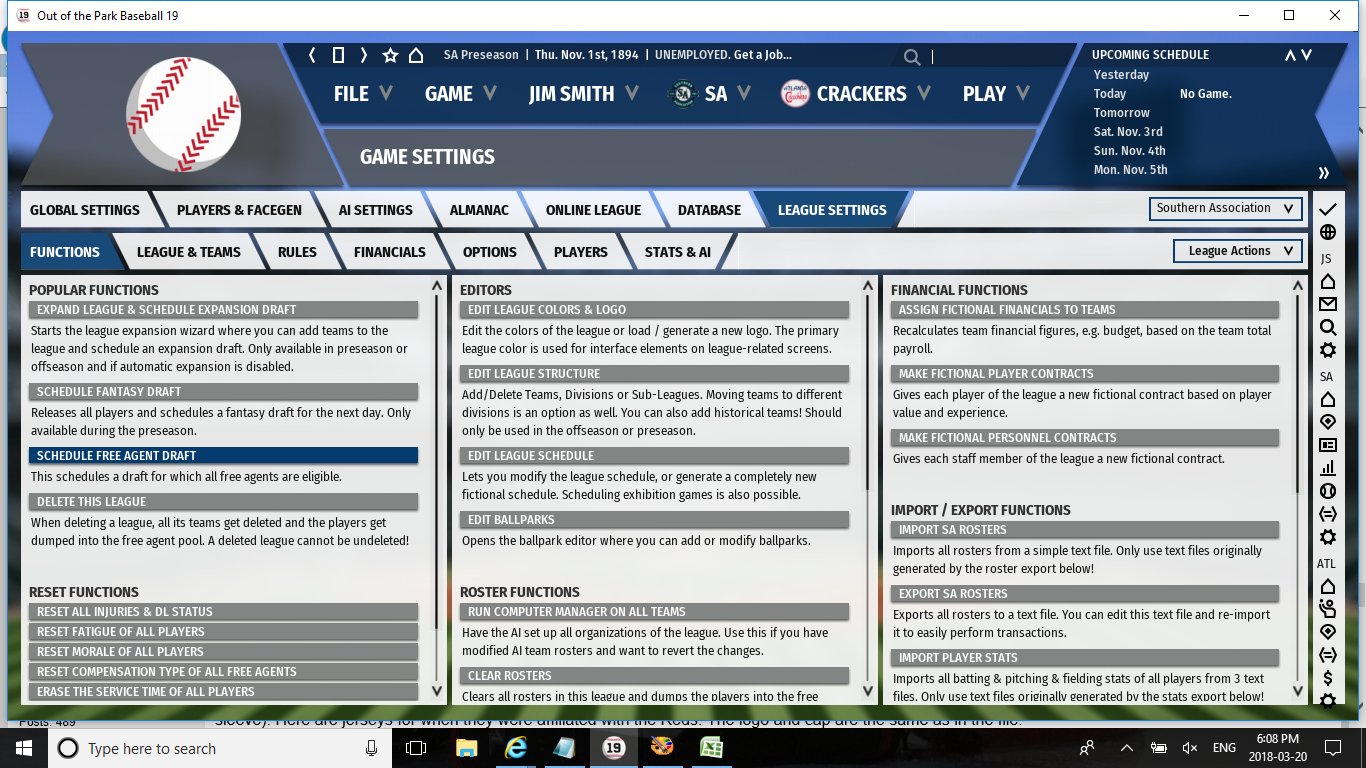Image resolution: width=1366 pixels, height=768 pixels.
Task: Open the AI Settings tab
Action: [375, 210]
